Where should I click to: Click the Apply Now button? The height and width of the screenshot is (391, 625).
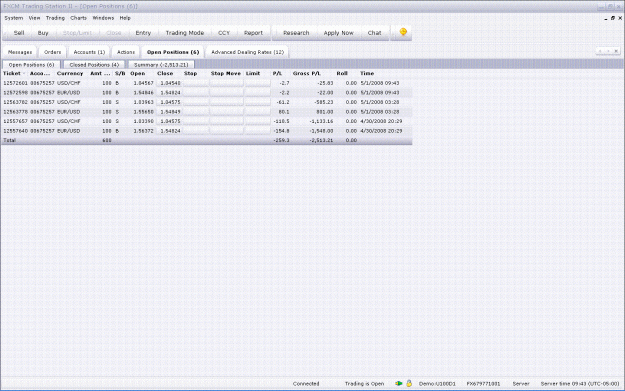pyautogui.click(x=338, y=33)
